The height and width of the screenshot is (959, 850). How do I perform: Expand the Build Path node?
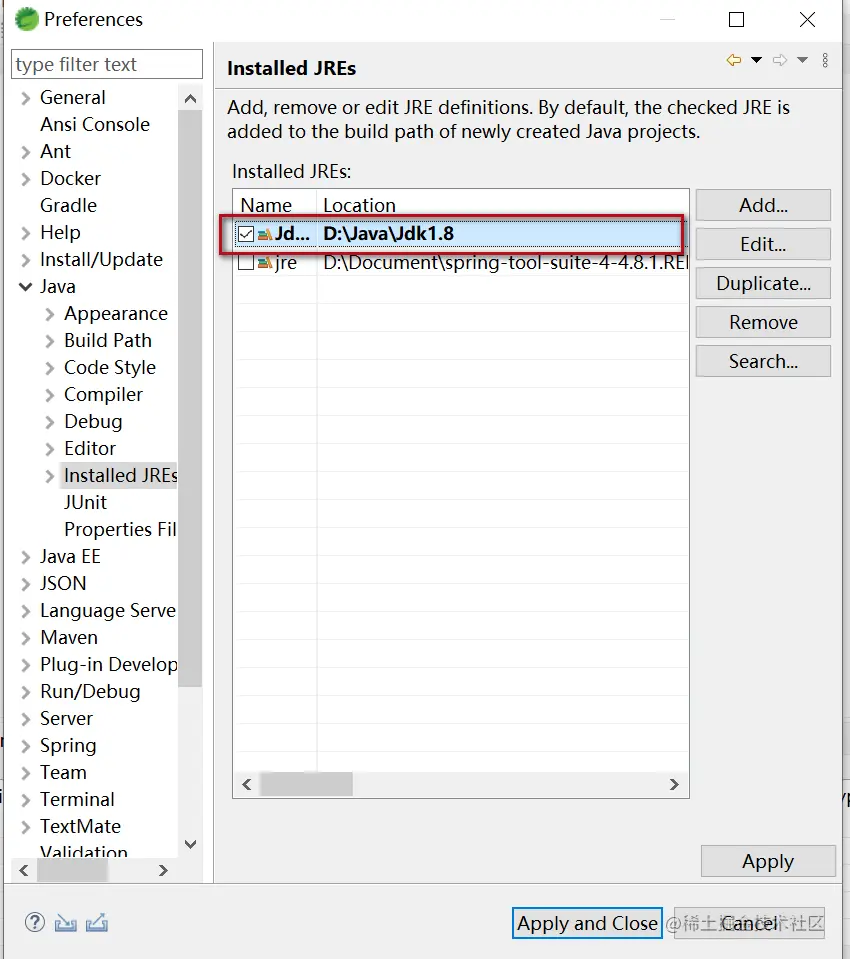(x=50, y=341)
